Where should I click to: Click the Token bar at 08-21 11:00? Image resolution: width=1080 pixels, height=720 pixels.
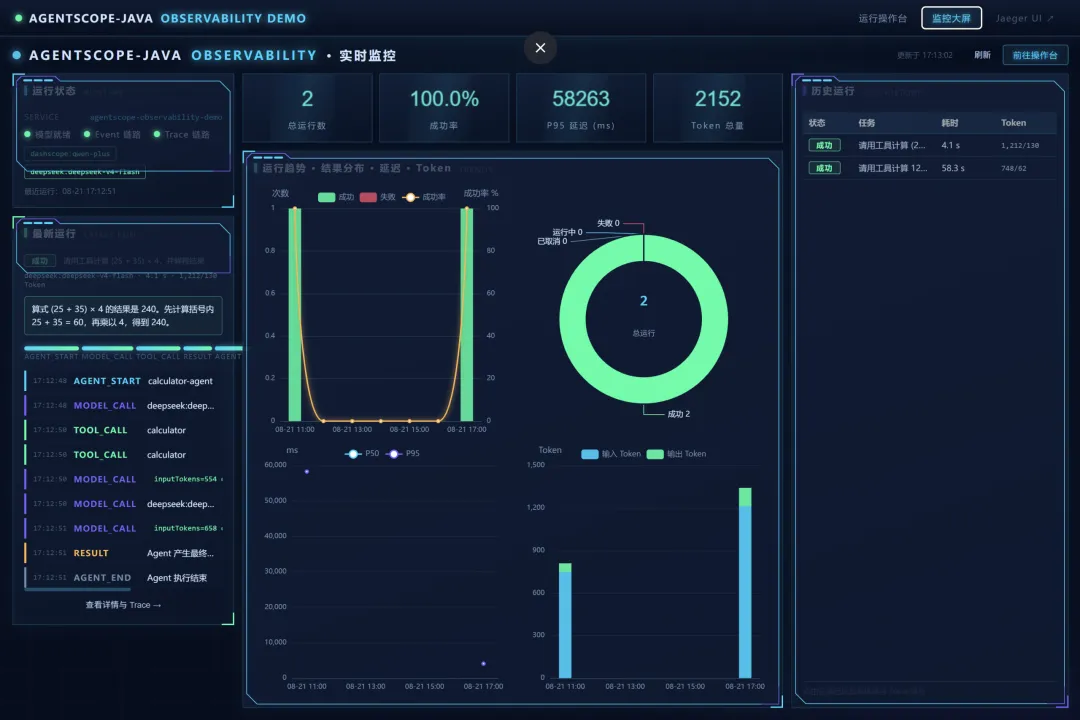(x=565, y=621)
